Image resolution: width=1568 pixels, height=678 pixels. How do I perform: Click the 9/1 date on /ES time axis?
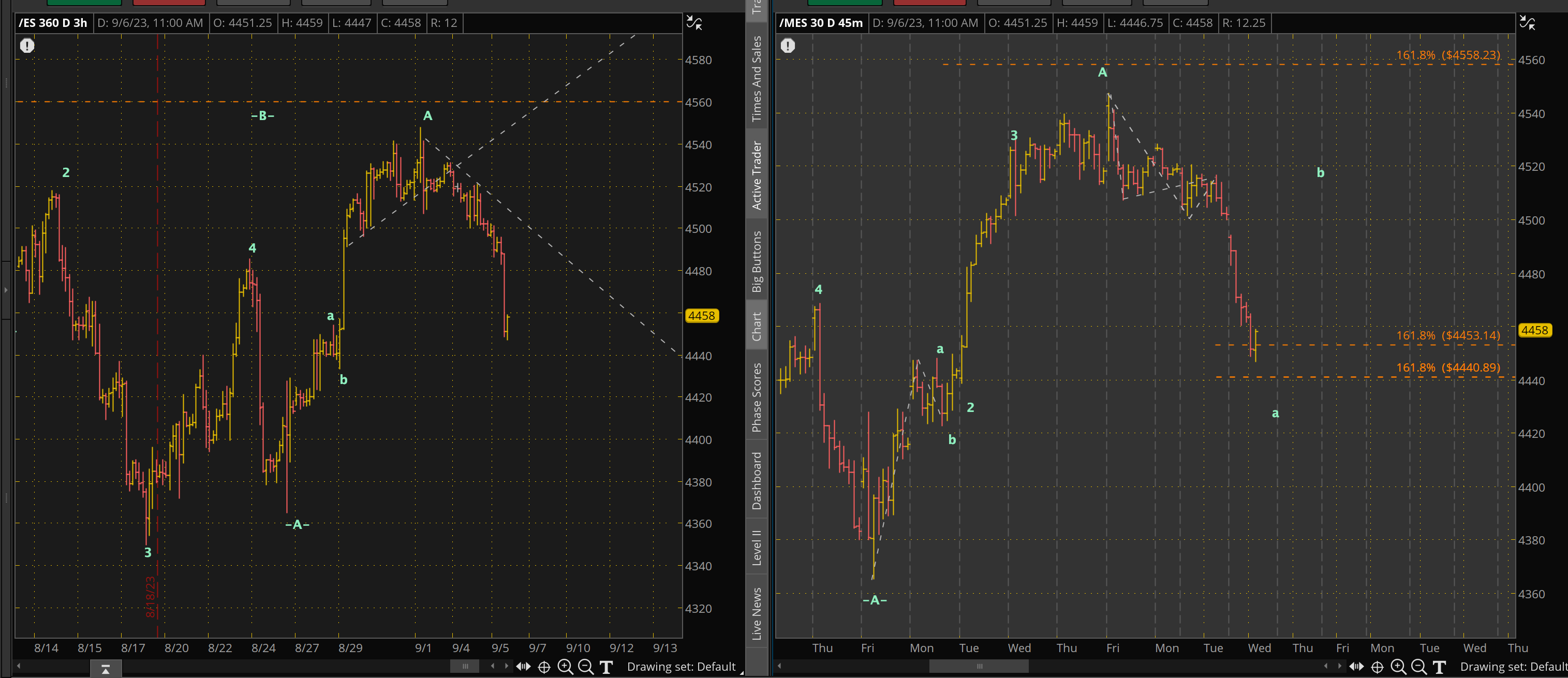[x=423, y=648]
